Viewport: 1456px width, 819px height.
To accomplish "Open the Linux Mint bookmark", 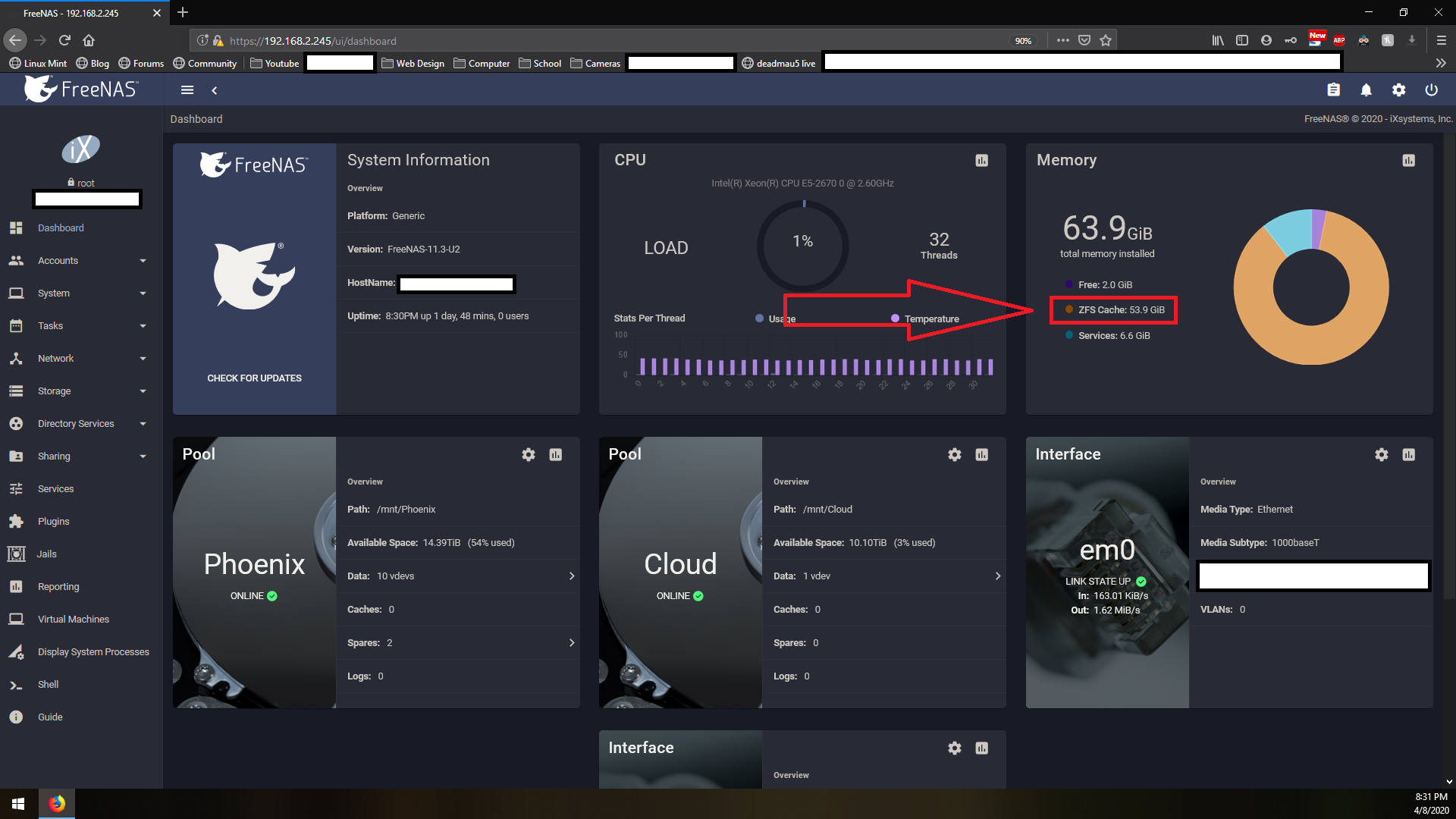I will point(38,64).
